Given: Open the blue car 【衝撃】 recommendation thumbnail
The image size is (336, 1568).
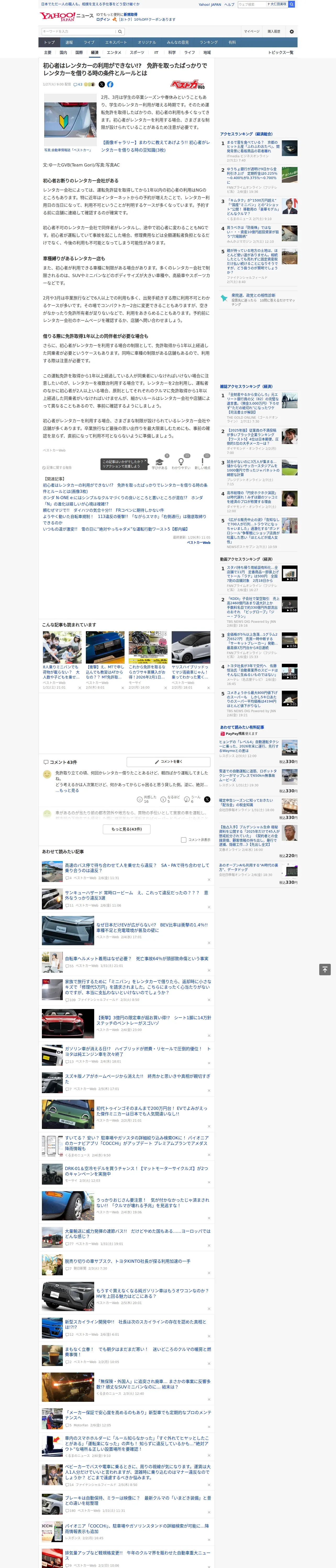Looking at the screenshot, I should click(x=105, y=647).
